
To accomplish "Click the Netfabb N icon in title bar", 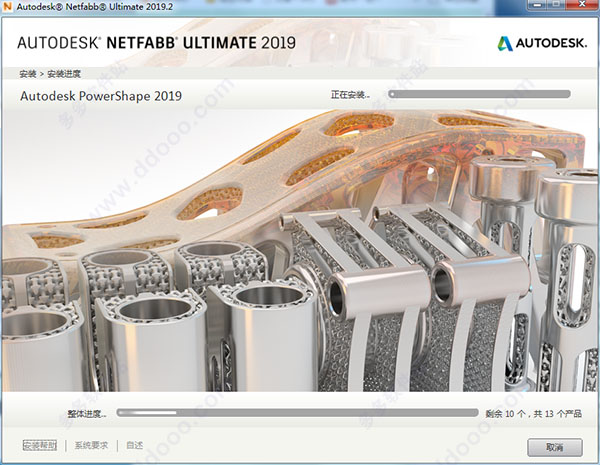I will (7, 6).
